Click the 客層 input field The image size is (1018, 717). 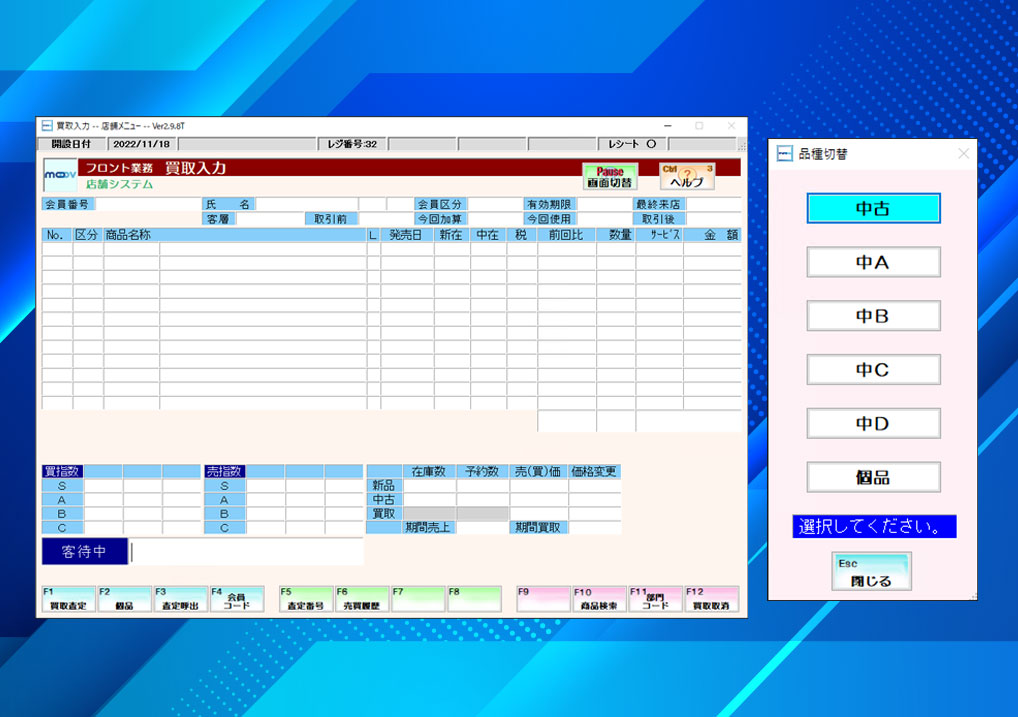pos(269,219)
